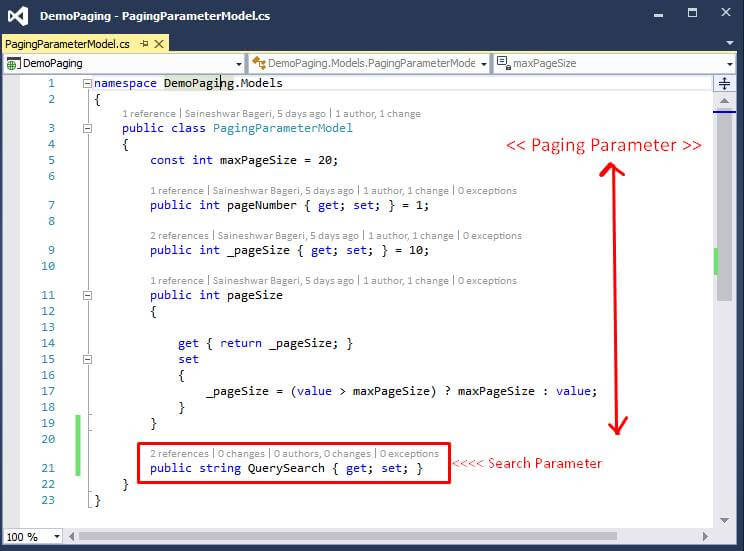This screenshot has width=744, height=551.
Task: Open '2 references' CodeLens above QuerySearch
Action: point(179,454)
